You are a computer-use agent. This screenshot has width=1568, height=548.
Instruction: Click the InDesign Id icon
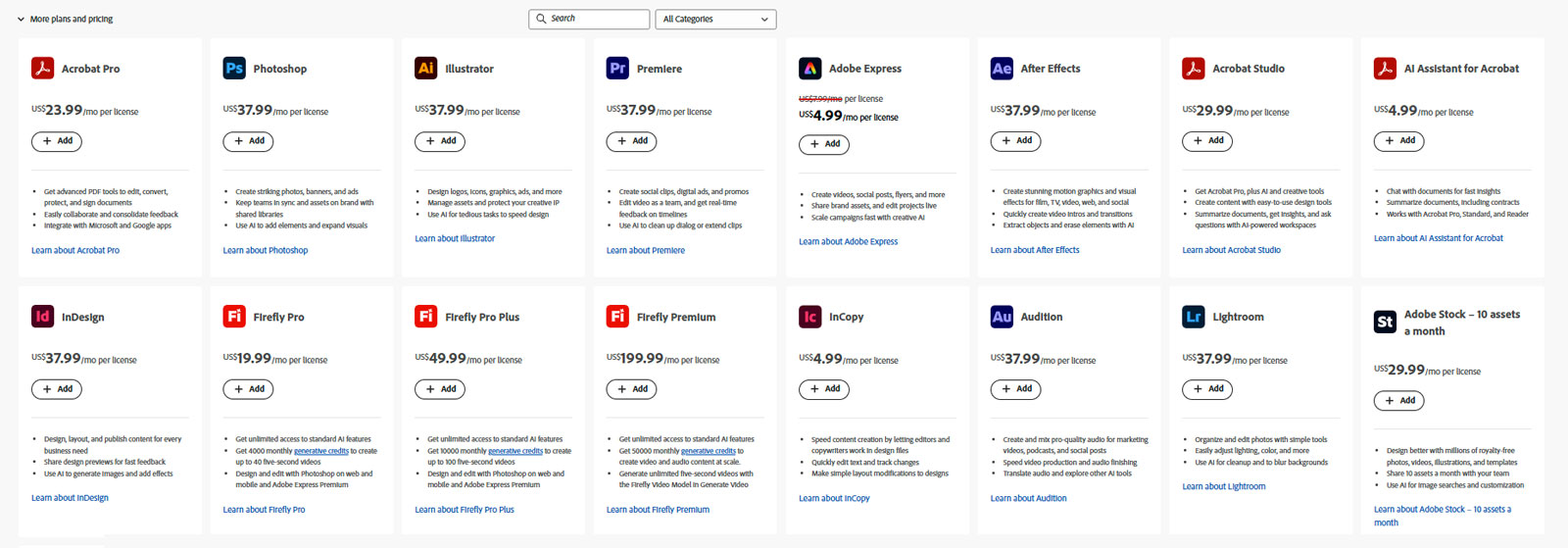click(42, 317)
